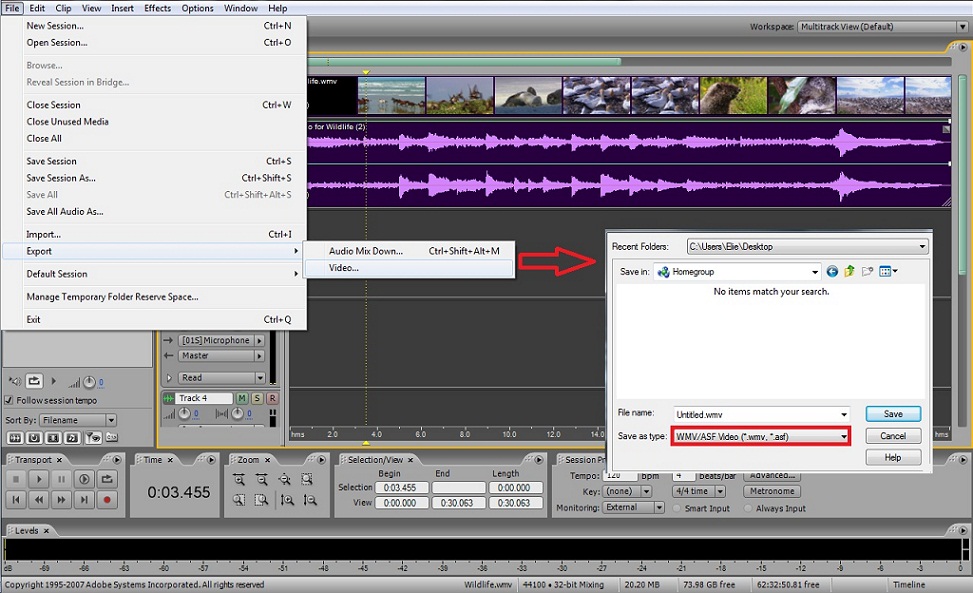Select the Smart Input radio button
The height and width of the screenshot is (593, 973).
click(x=677, y=508)
